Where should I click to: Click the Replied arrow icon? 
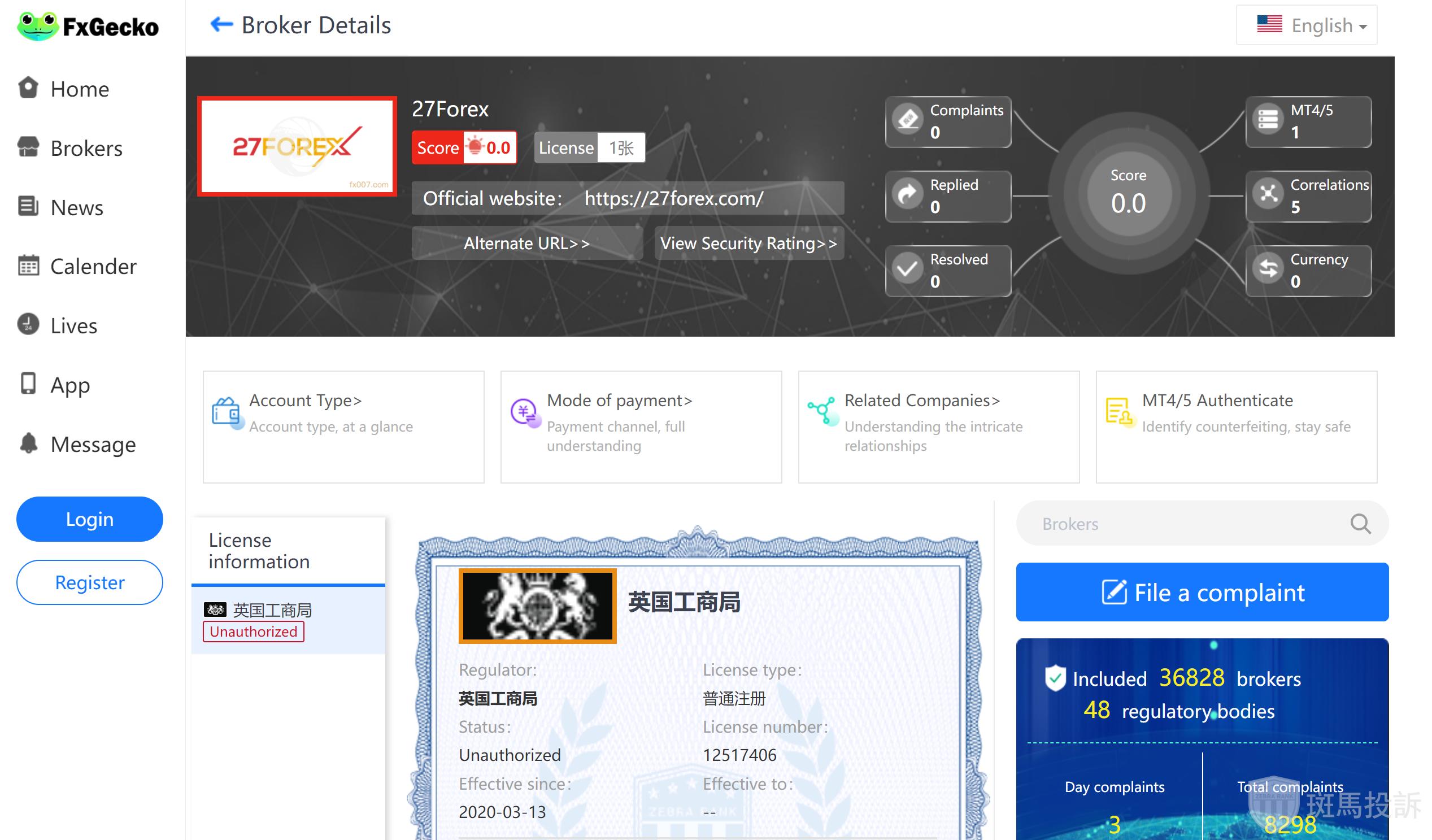[x=908, y=194]
